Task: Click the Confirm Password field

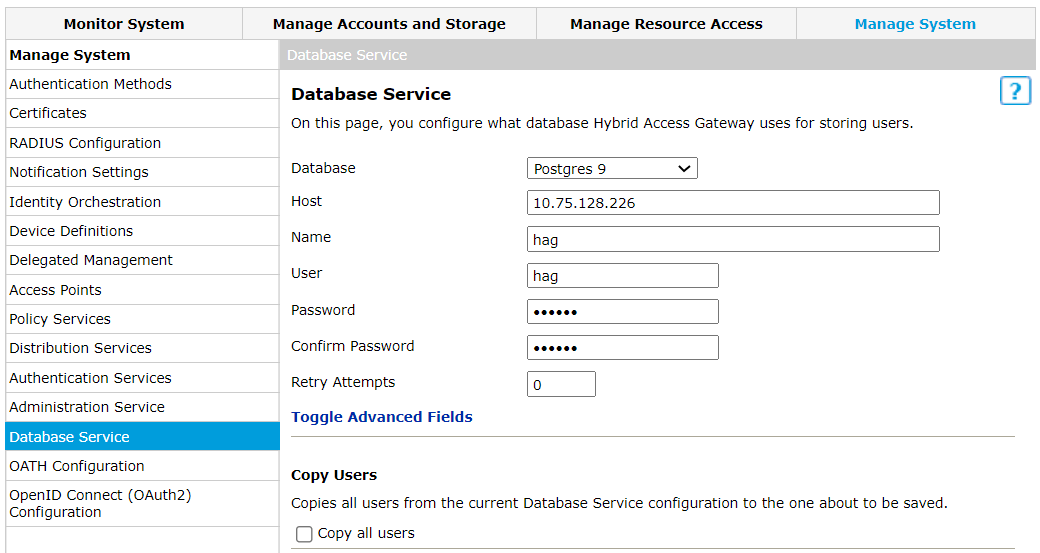Action: tap(622, 348)
